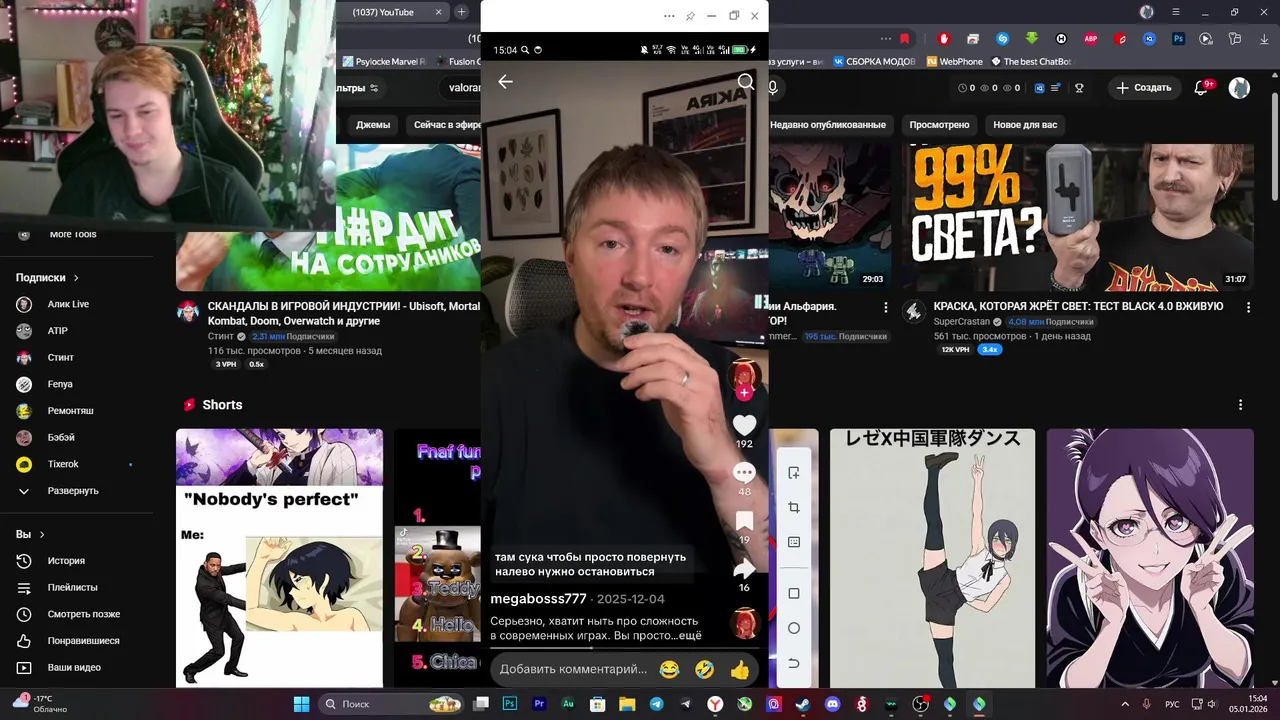Open the browser hamburger menu

[1176, 12]
